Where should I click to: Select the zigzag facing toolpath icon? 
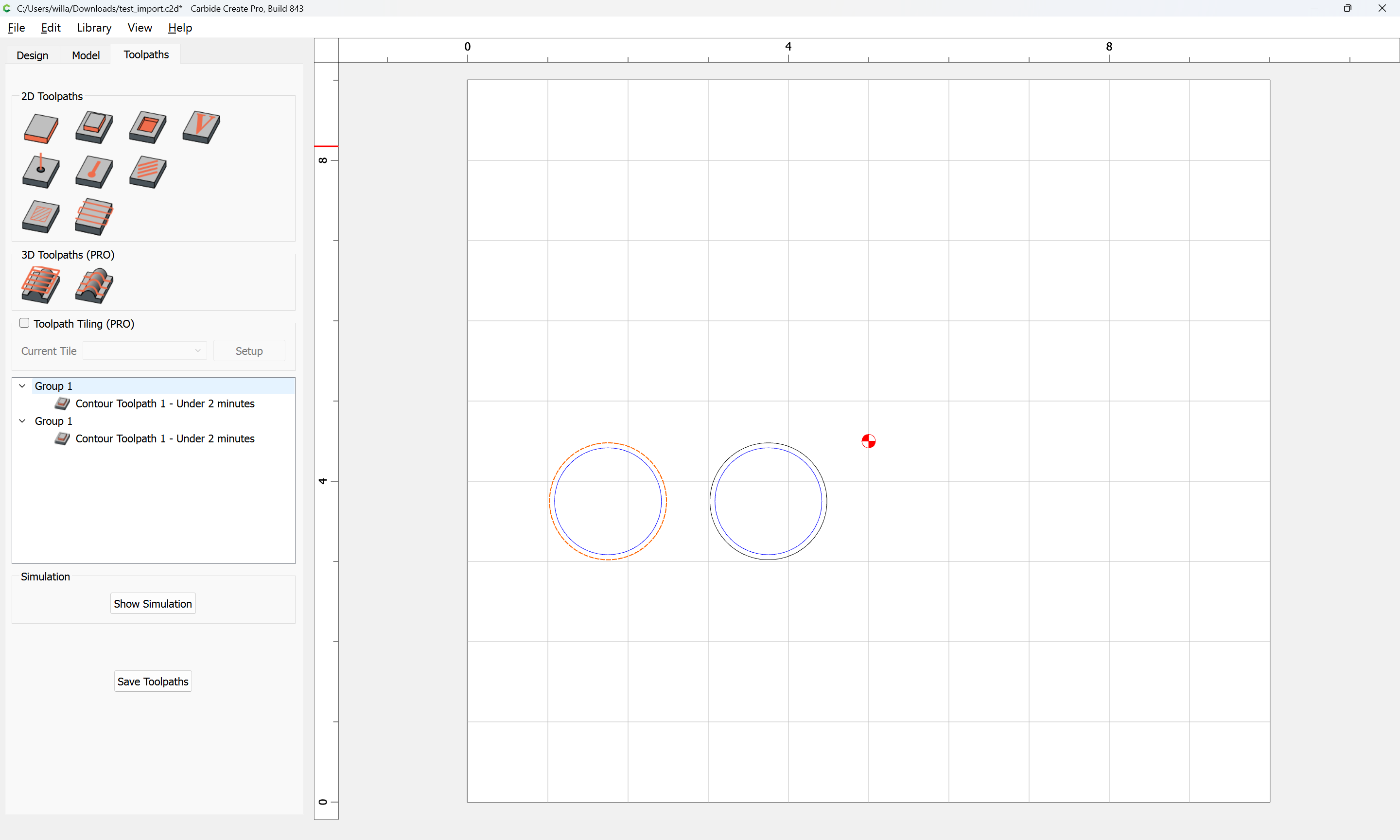tap(94, 217)
